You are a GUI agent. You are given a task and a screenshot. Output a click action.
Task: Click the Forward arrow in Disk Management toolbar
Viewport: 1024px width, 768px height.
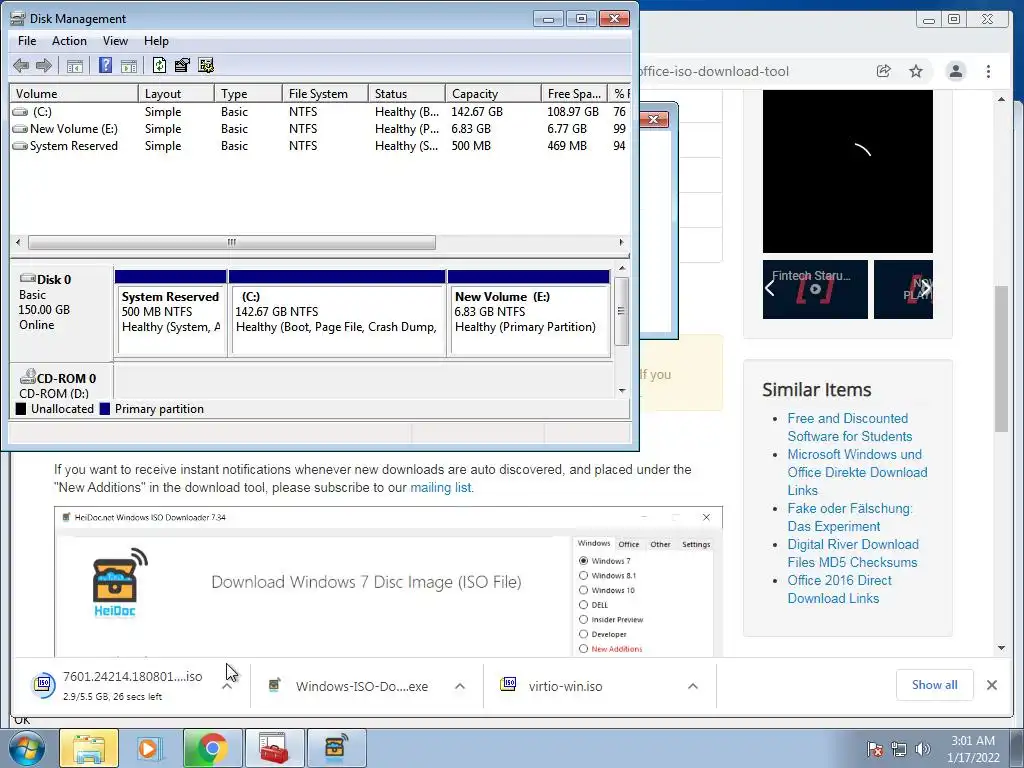(x=44, y=65)
